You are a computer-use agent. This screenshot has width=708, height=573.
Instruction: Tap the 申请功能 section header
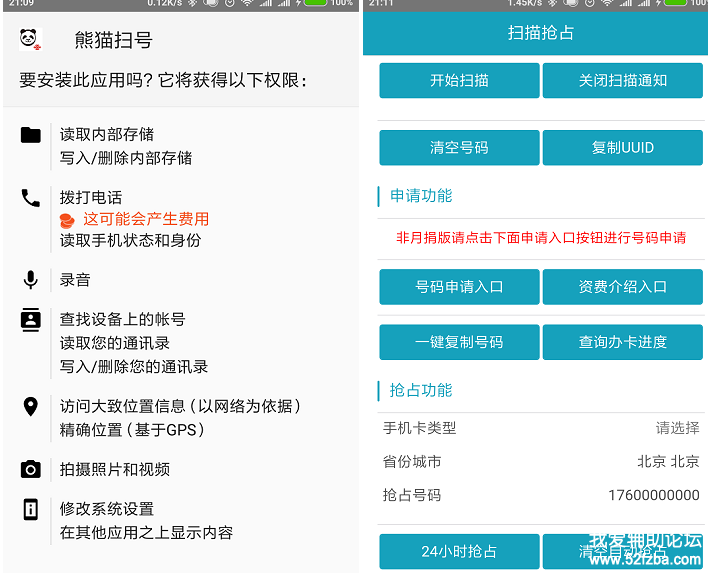421,196
